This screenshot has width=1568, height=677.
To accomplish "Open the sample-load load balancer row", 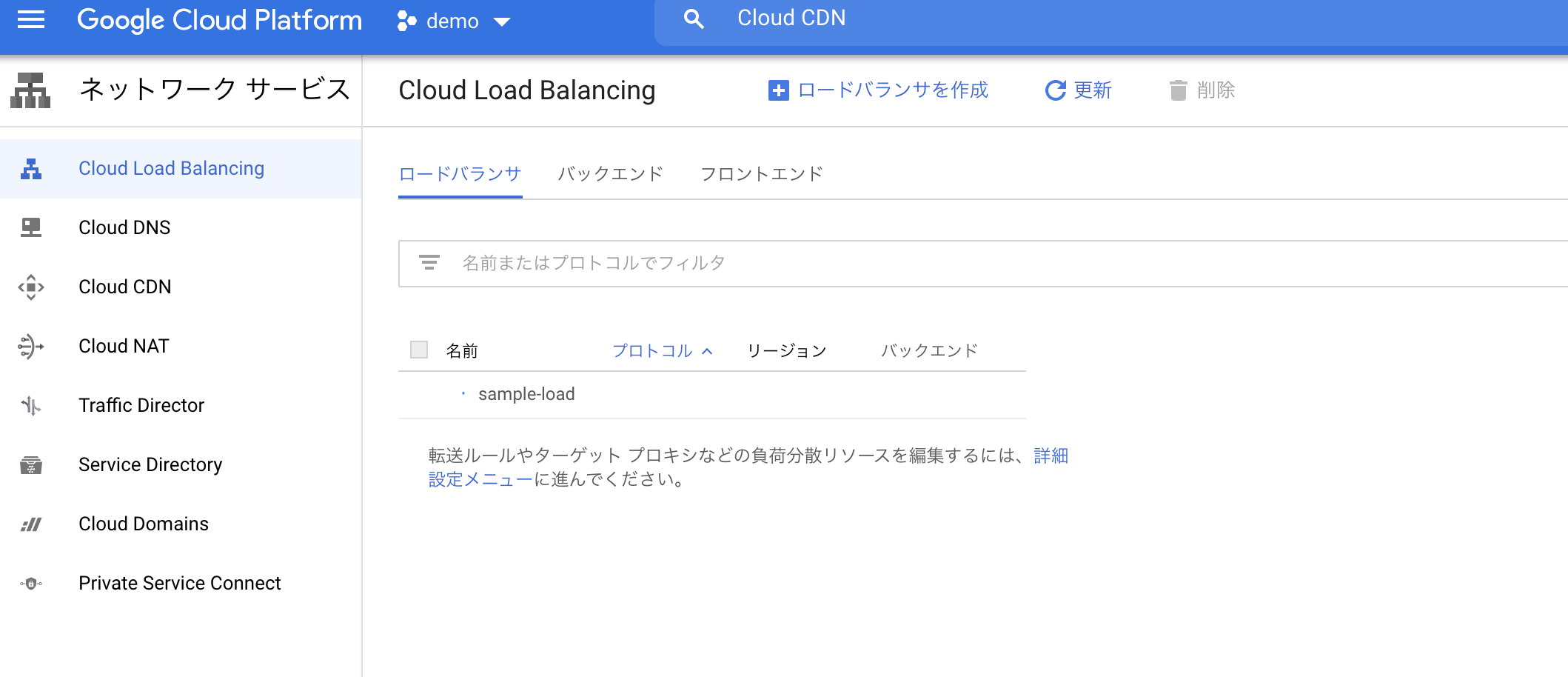I will tap(712, 395).
